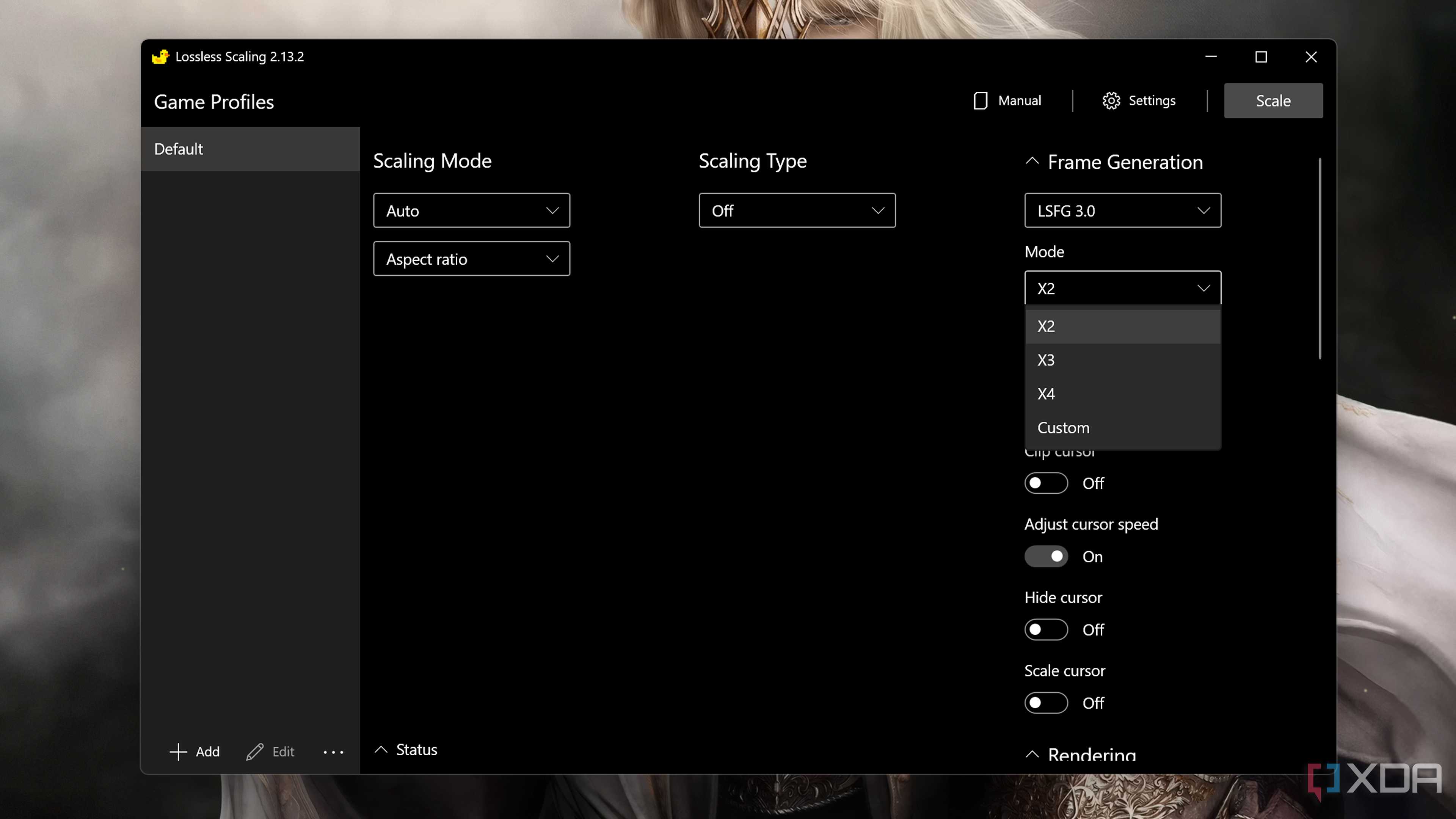Click the Settings label text
Screen dimensions: 1456x819
(1152, 100)
